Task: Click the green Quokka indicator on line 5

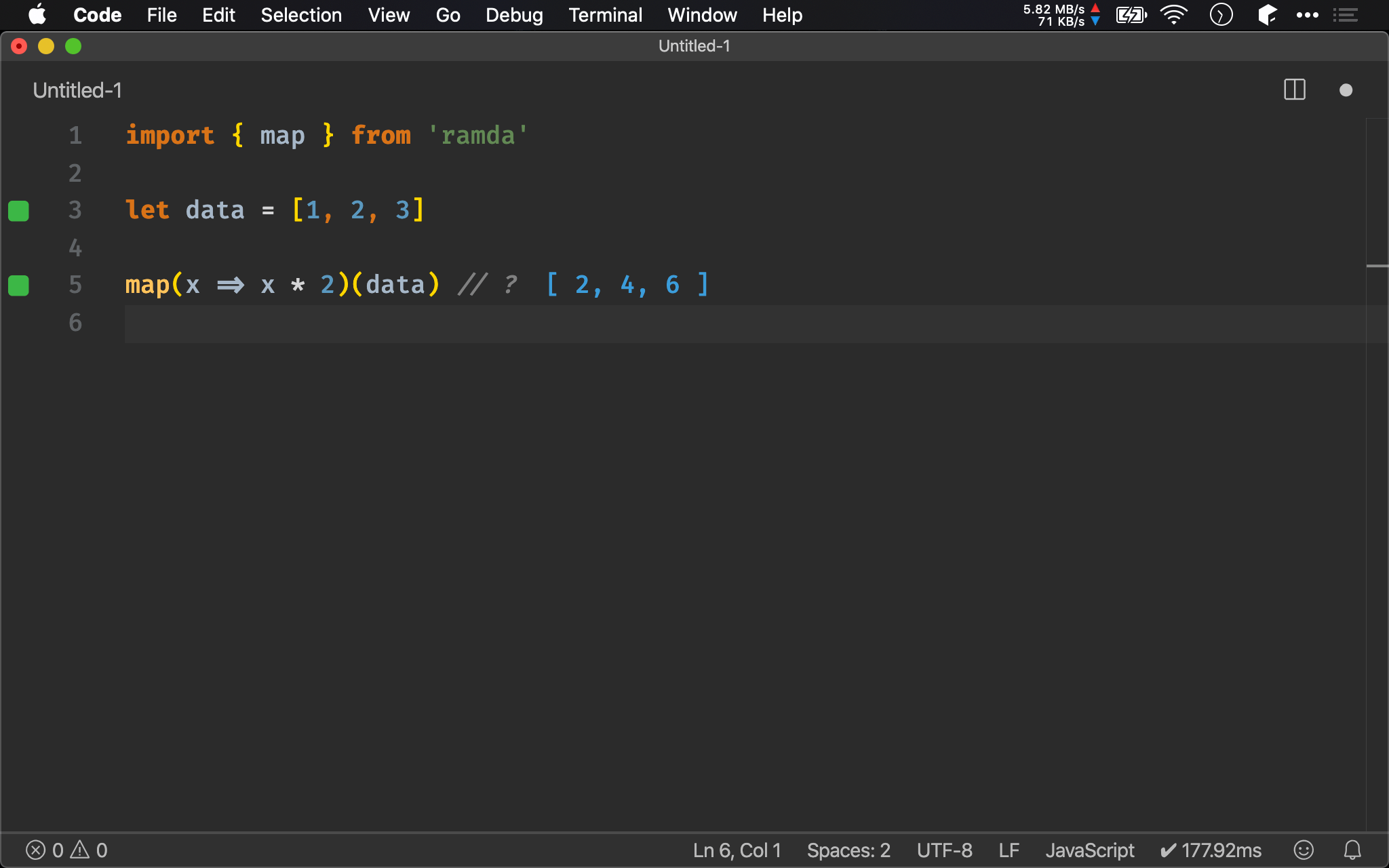Action: coord(18,285)
